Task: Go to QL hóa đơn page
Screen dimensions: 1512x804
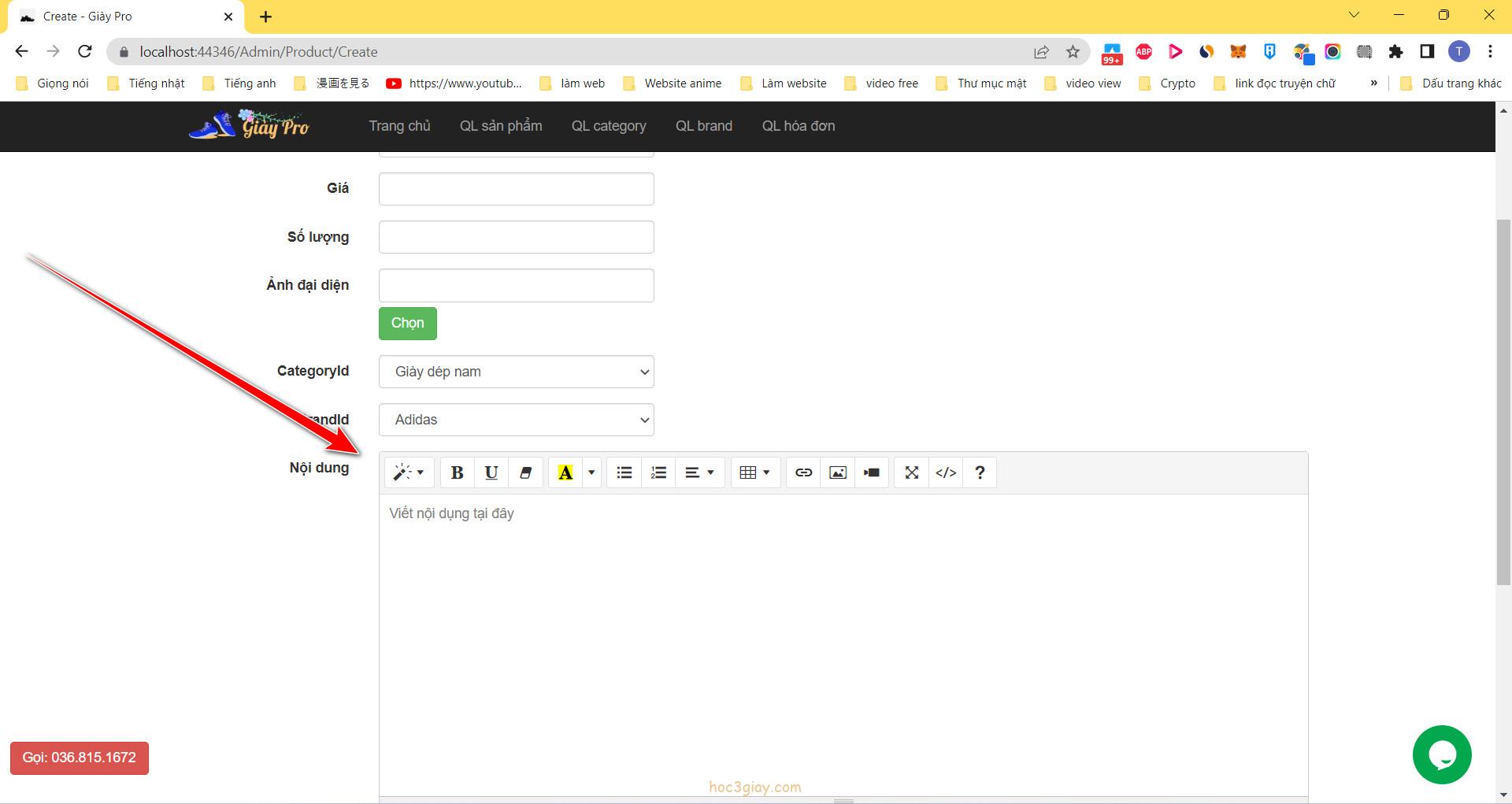Action: point(798,126)
